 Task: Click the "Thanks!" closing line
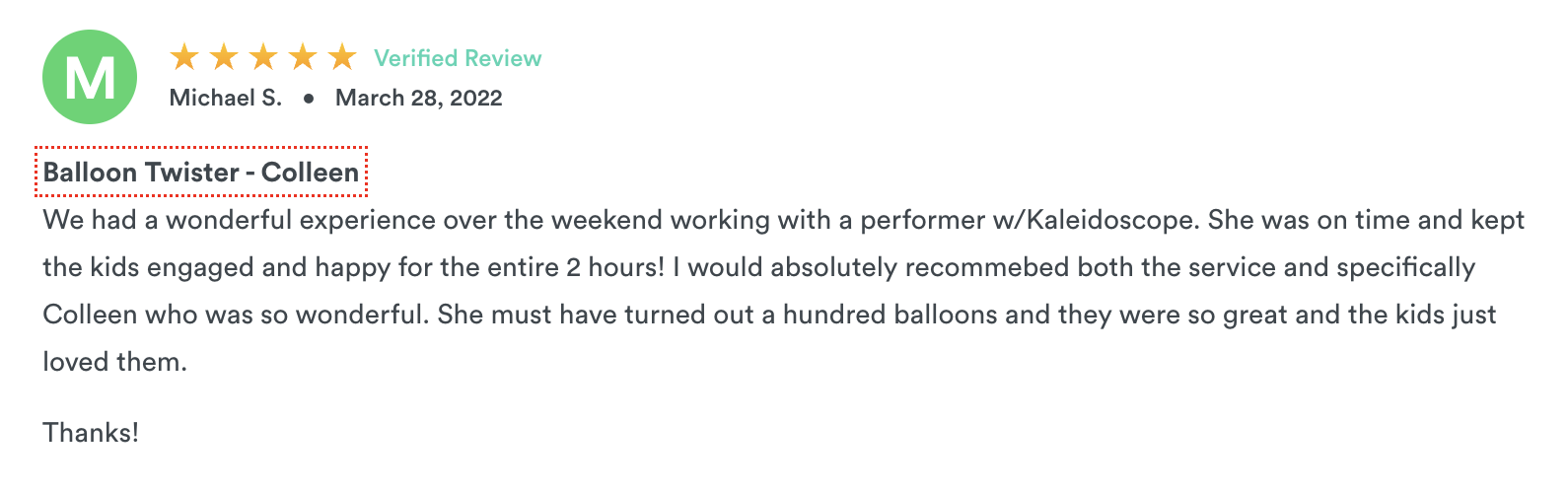91,433
